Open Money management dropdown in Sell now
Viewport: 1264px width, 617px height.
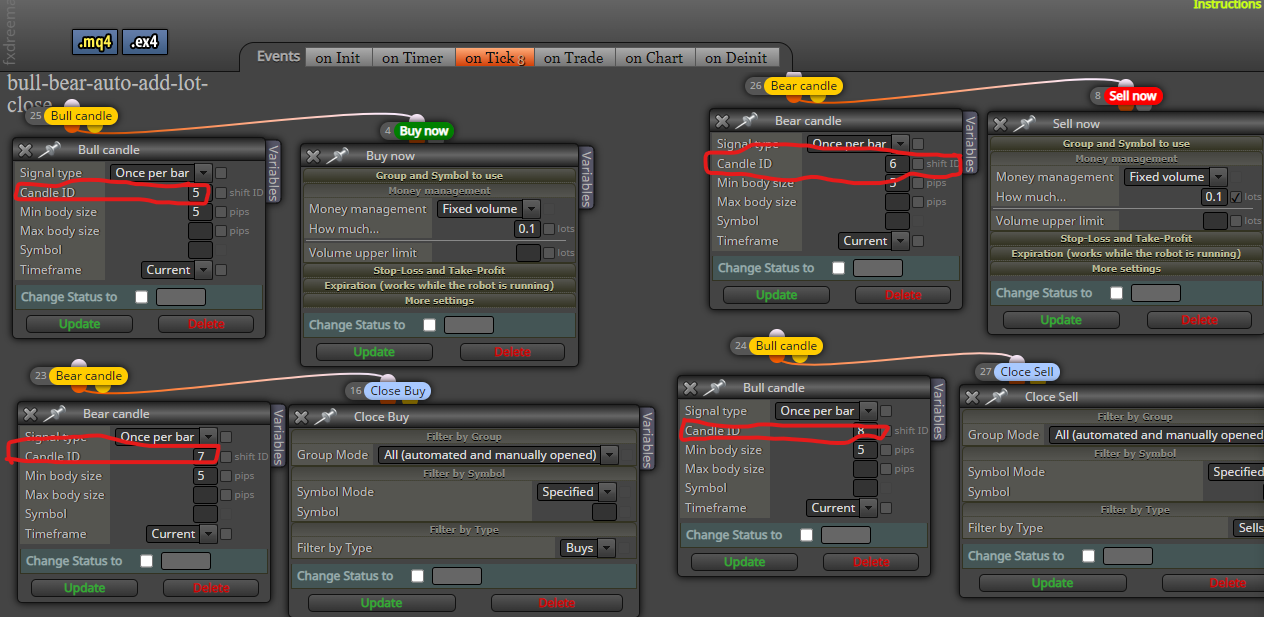(x=1176, y=177)
